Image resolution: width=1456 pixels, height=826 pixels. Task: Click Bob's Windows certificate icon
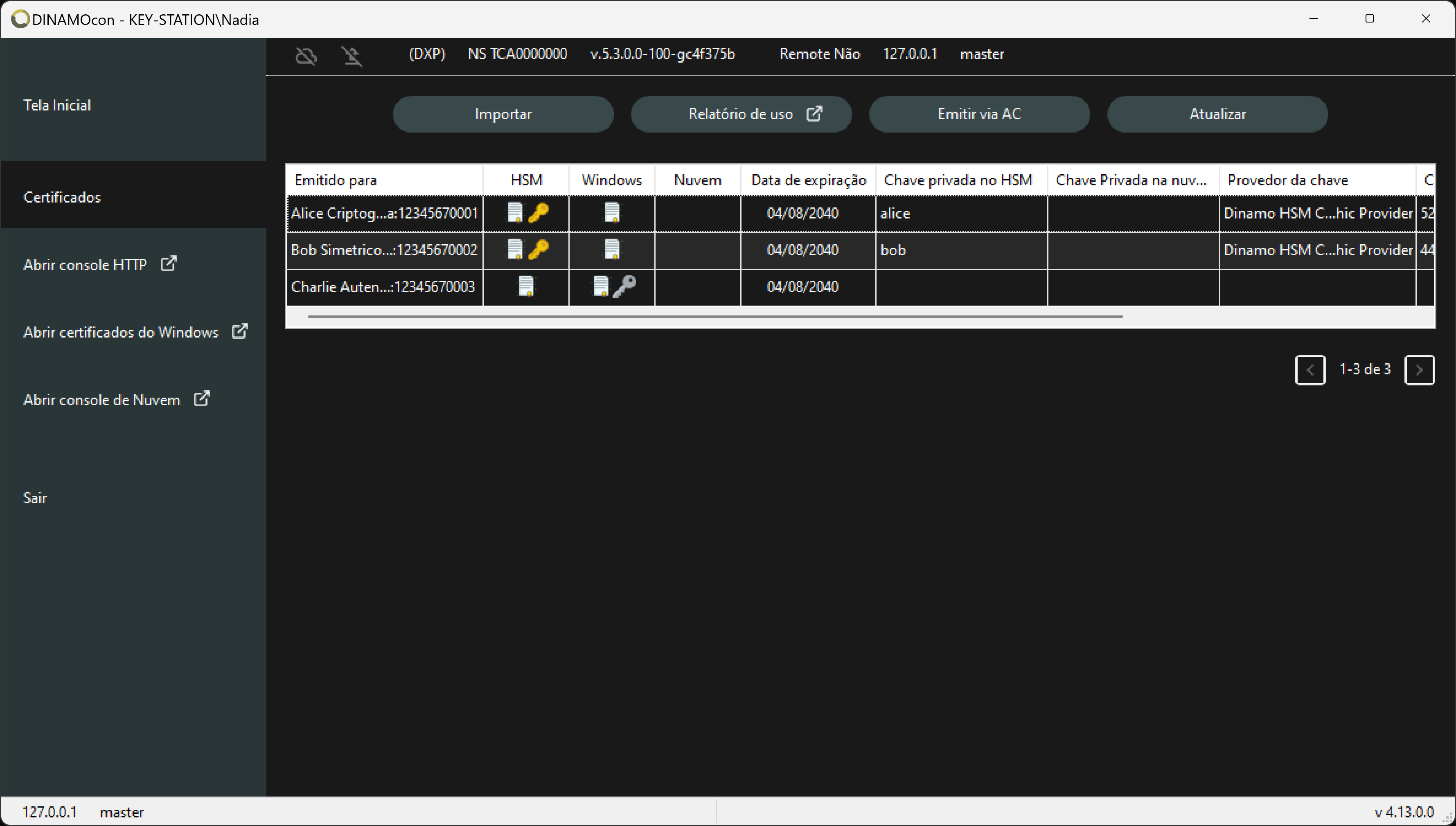coord(612,250)
